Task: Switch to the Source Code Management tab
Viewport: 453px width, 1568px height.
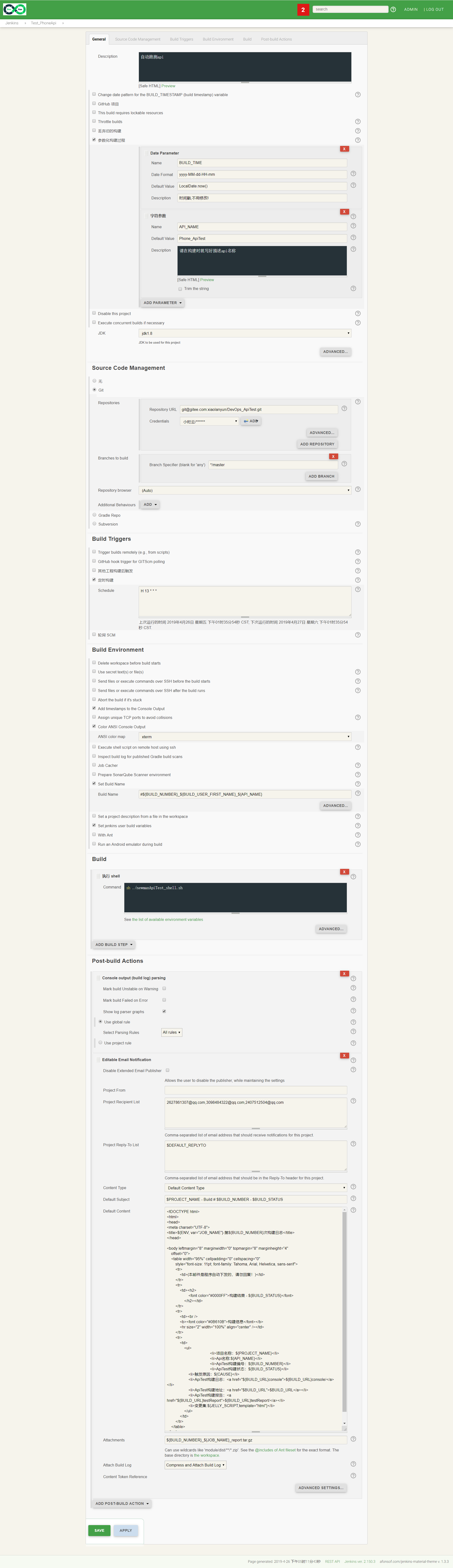Action: click(138, 39)
